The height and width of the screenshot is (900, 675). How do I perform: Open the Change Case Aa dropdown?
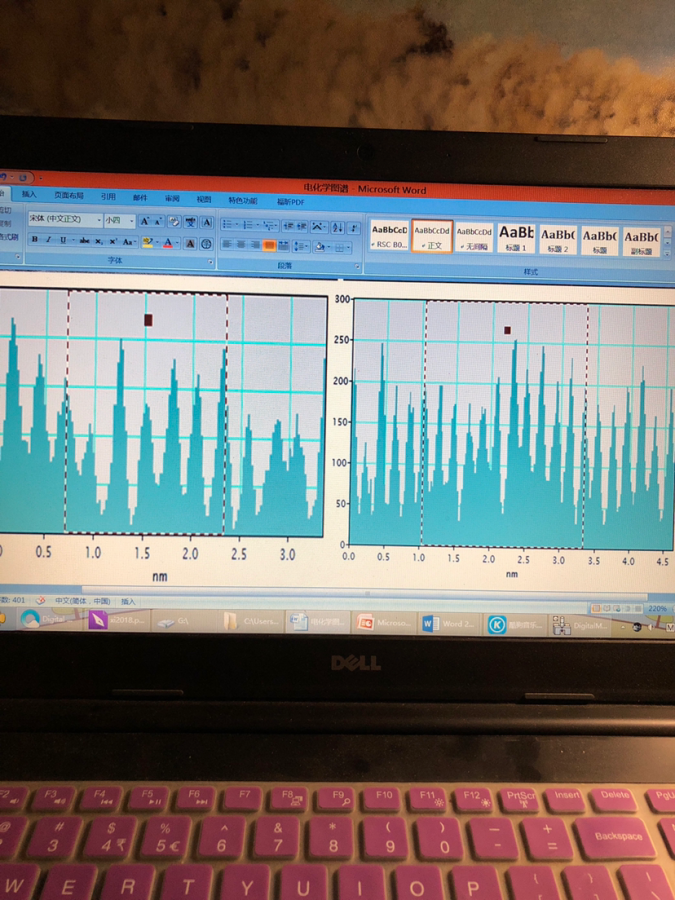pos(130,242)
